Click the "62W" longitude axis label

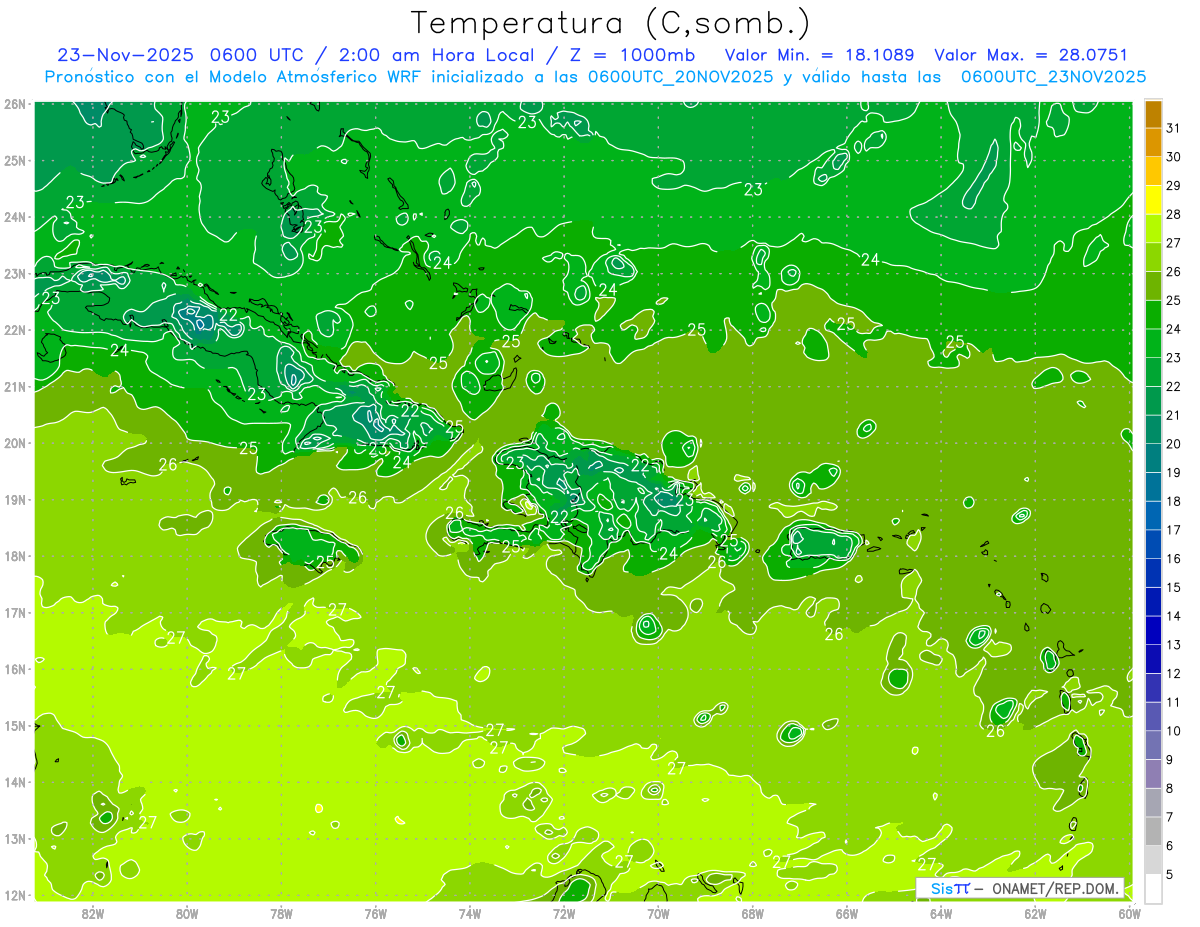(1035, 913)
